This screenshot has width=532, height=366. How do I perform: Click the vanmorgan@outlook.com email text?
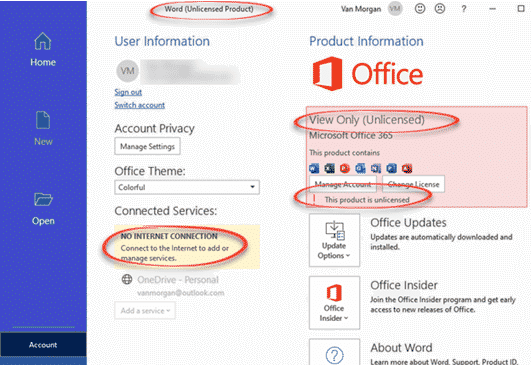[180, 293]
